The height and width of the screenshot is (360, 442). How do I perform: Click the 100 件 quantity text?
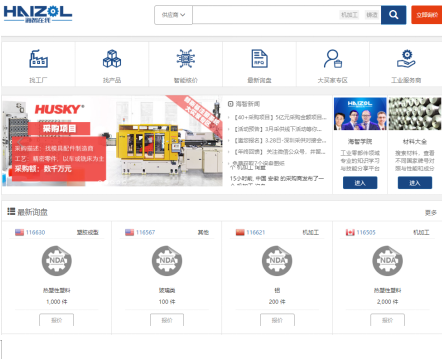167,302
